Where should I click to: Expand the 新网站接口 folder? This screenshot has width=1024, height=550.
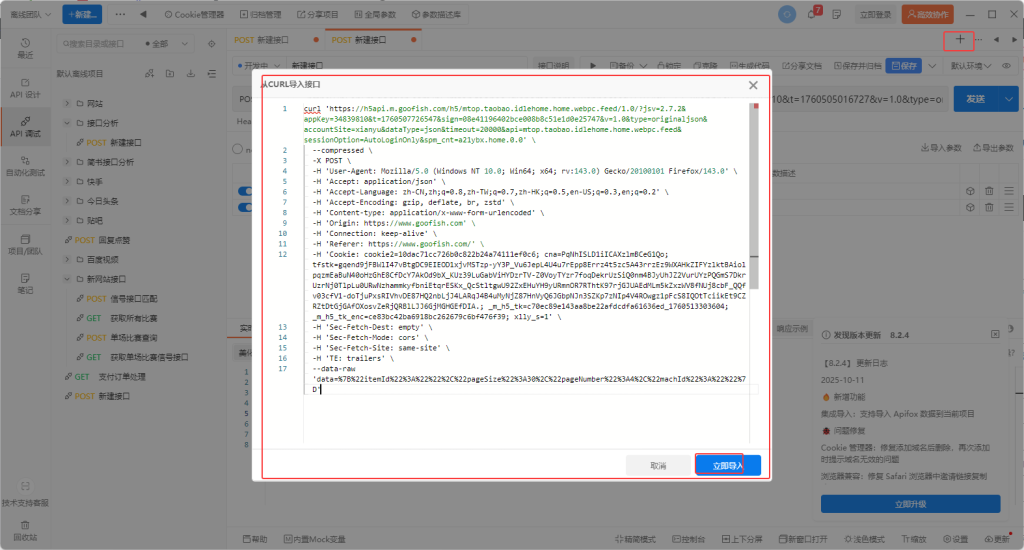[x=66, y=279]
